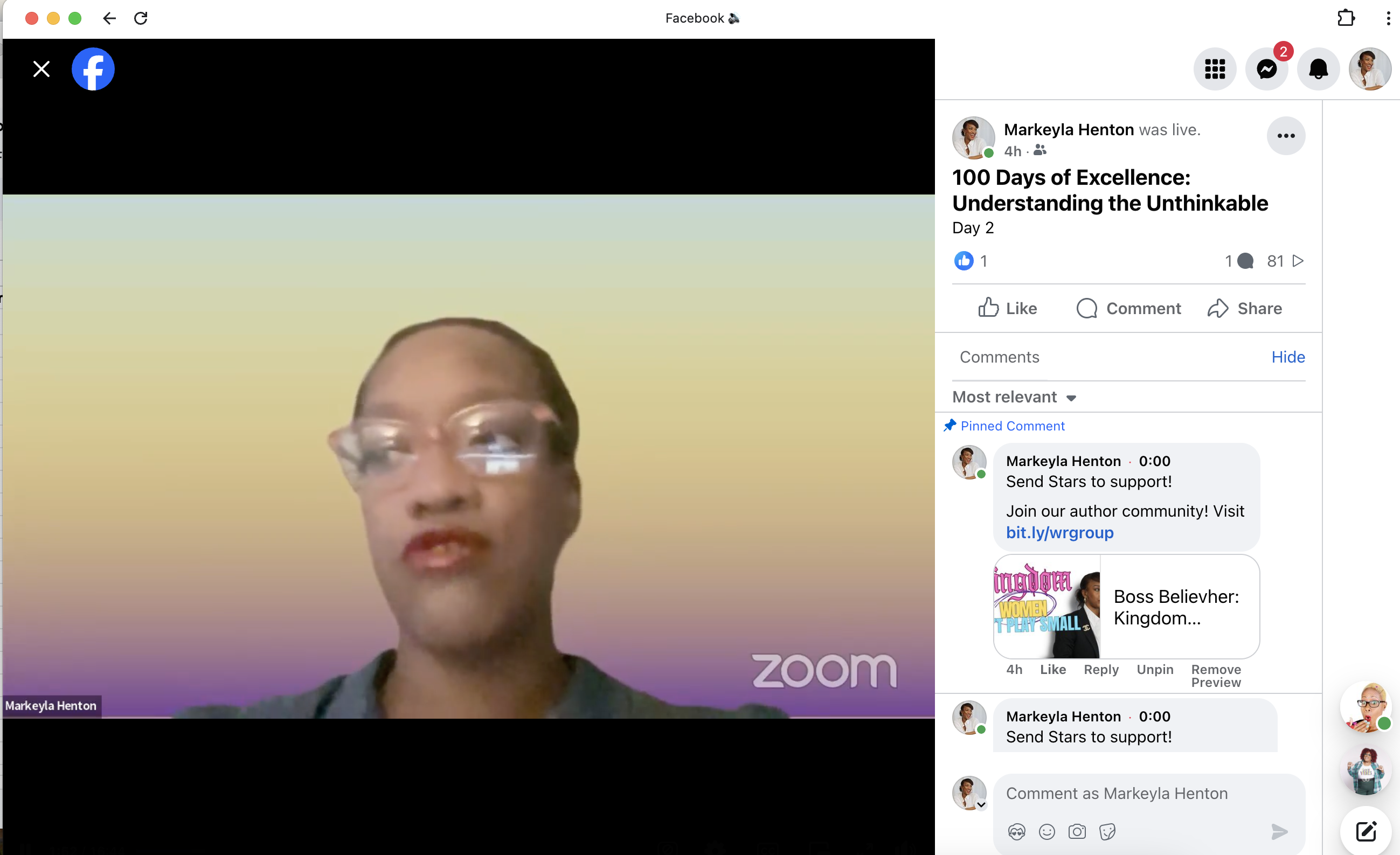
Task: Send the comment with the arrow icon
Action: 1279,832
